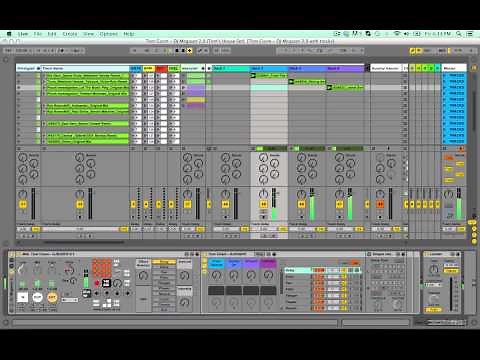Screen dimensions: 480x360
Task: Click the red grid matrix in first device
Action: tap(102, 267)
